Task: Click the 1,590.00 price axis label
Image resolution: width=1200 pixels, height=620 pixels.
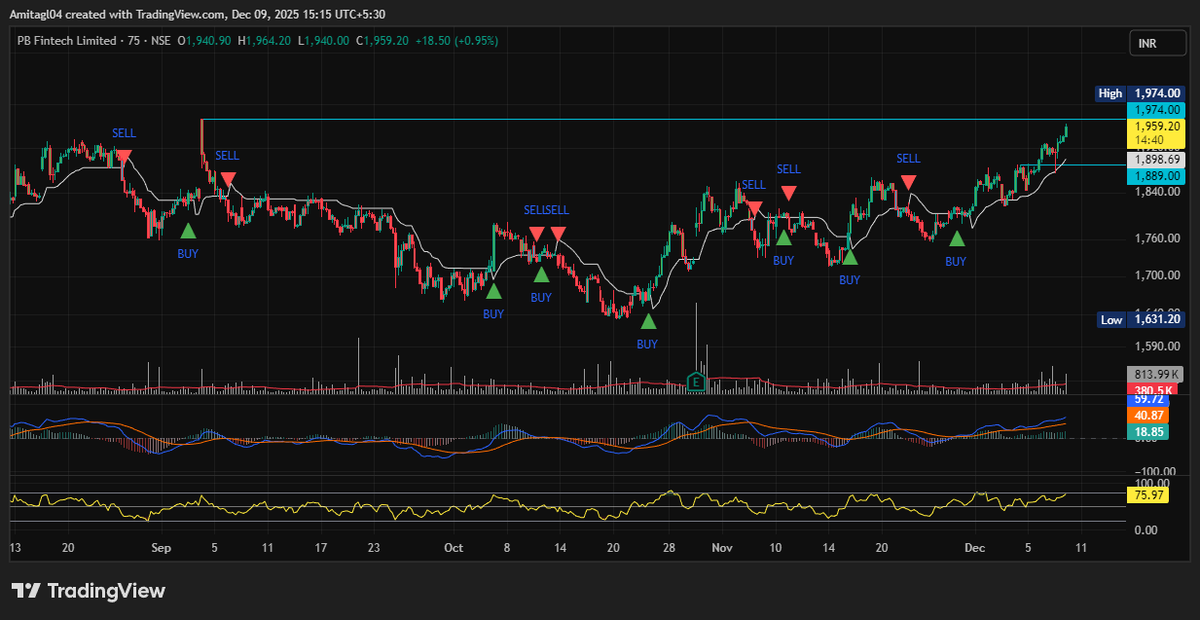Action: point(1156,347)
